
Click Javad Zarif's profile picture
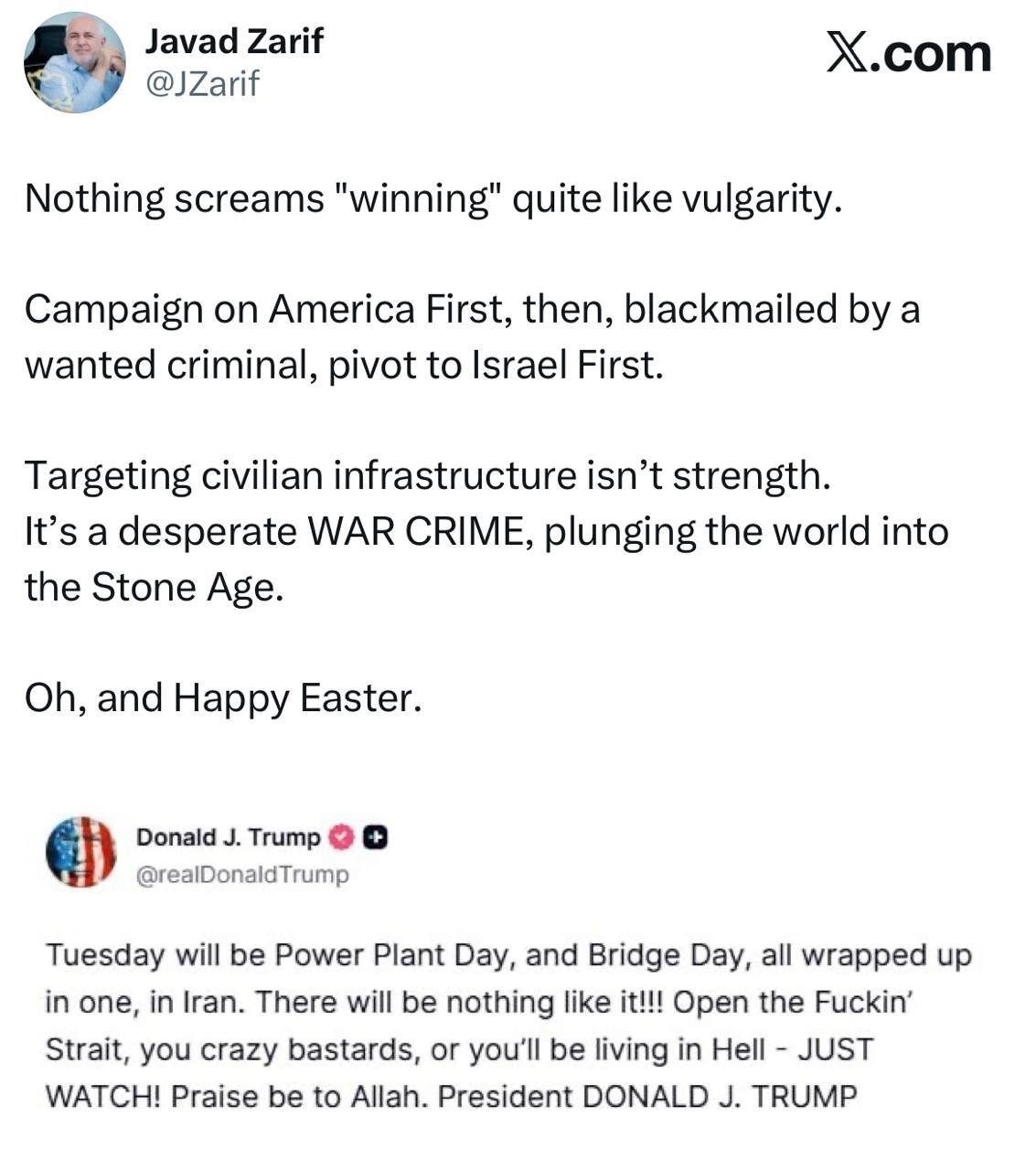click(x=73, y=63)
